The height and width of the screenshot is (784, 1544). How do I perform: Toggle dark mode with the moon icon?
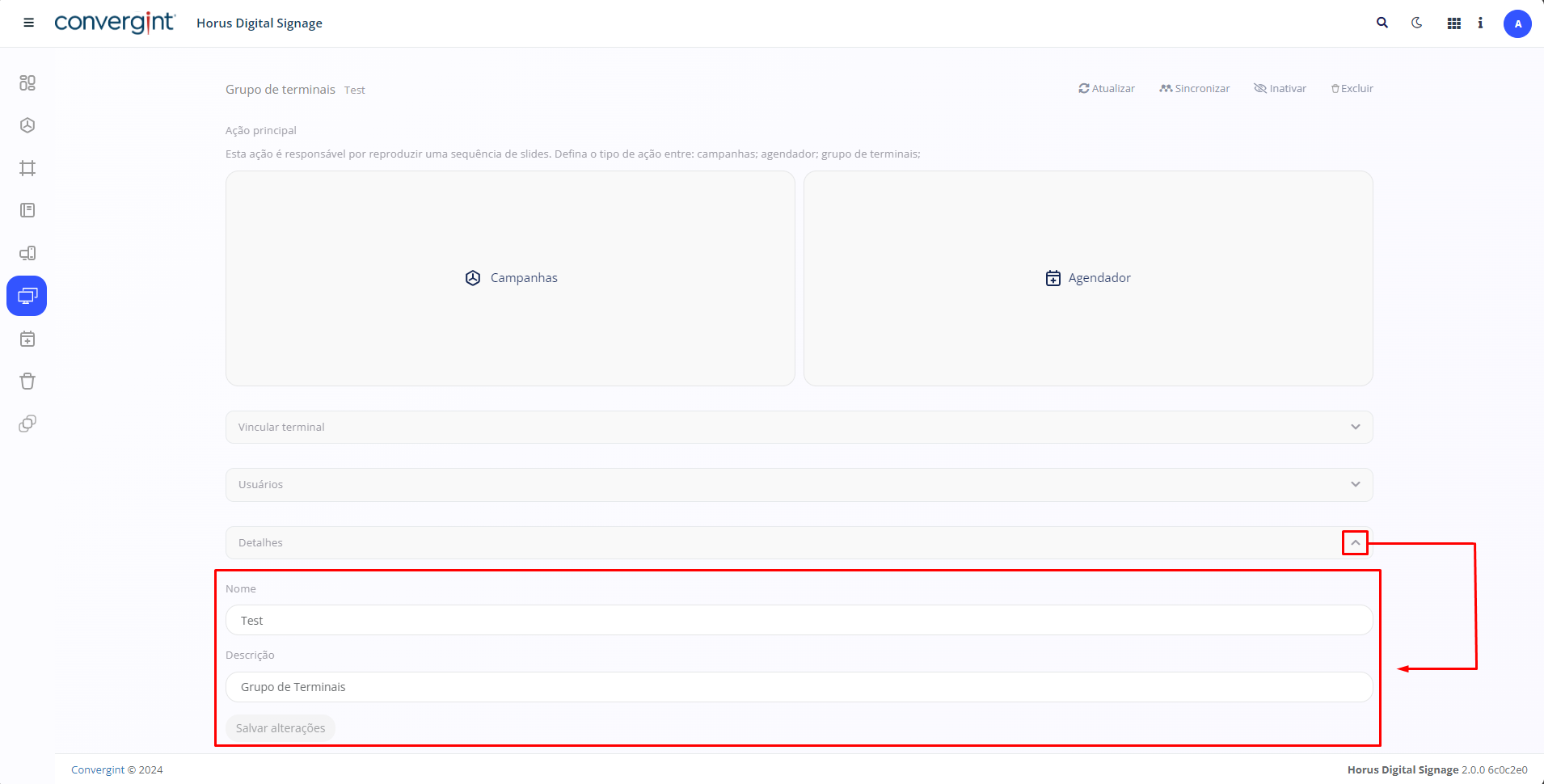(x=1417, y=23)
